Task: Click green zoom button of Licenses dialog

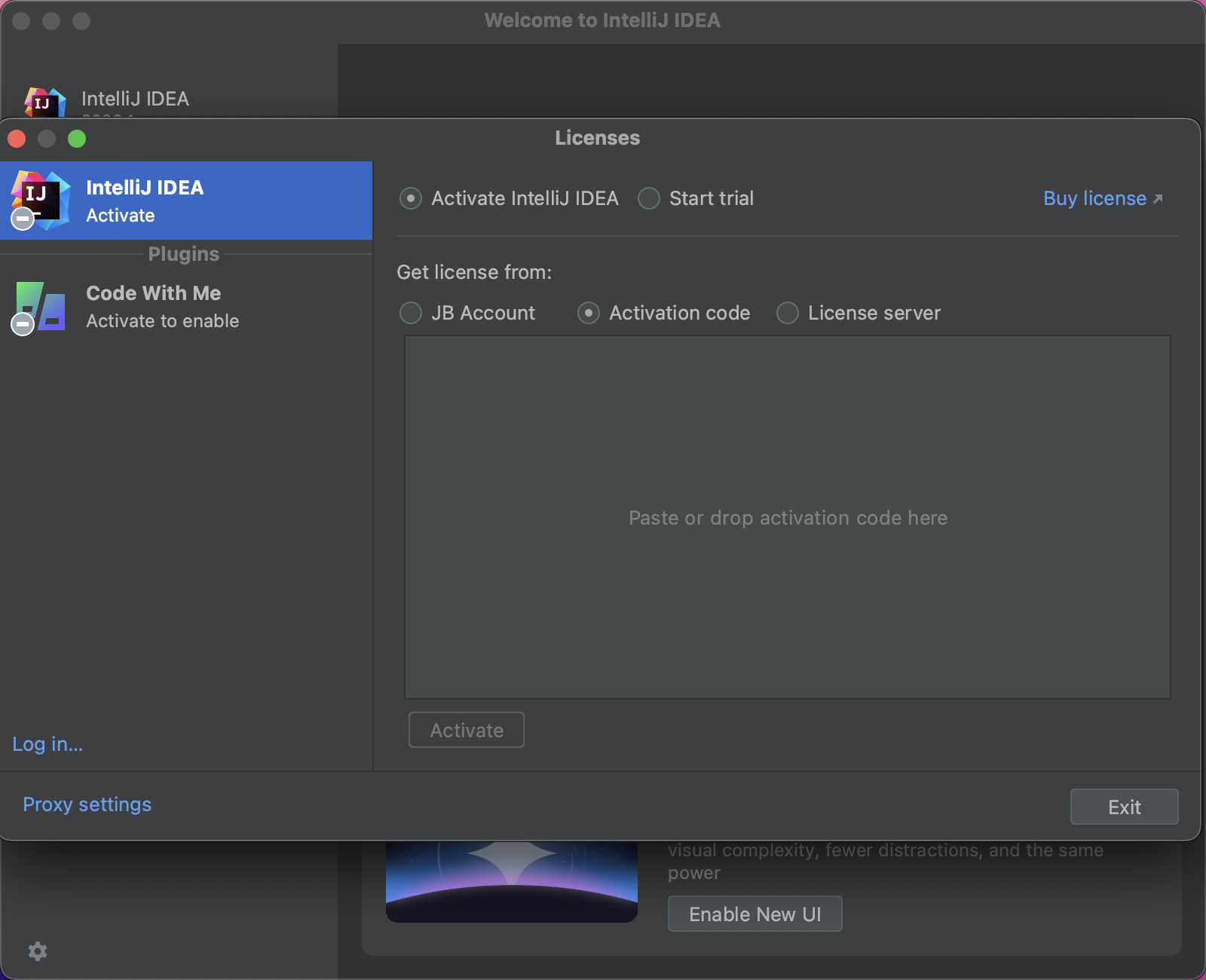Action: click(77, 139)
